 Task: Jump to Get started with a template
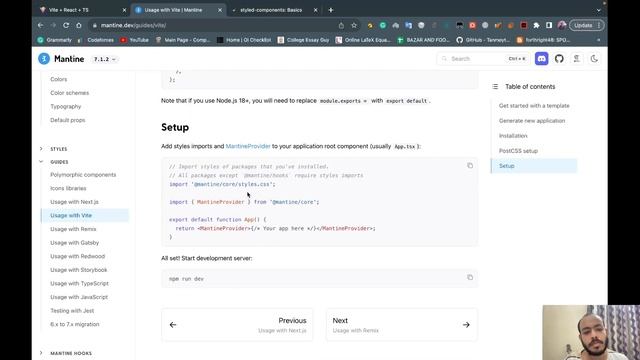534,106
